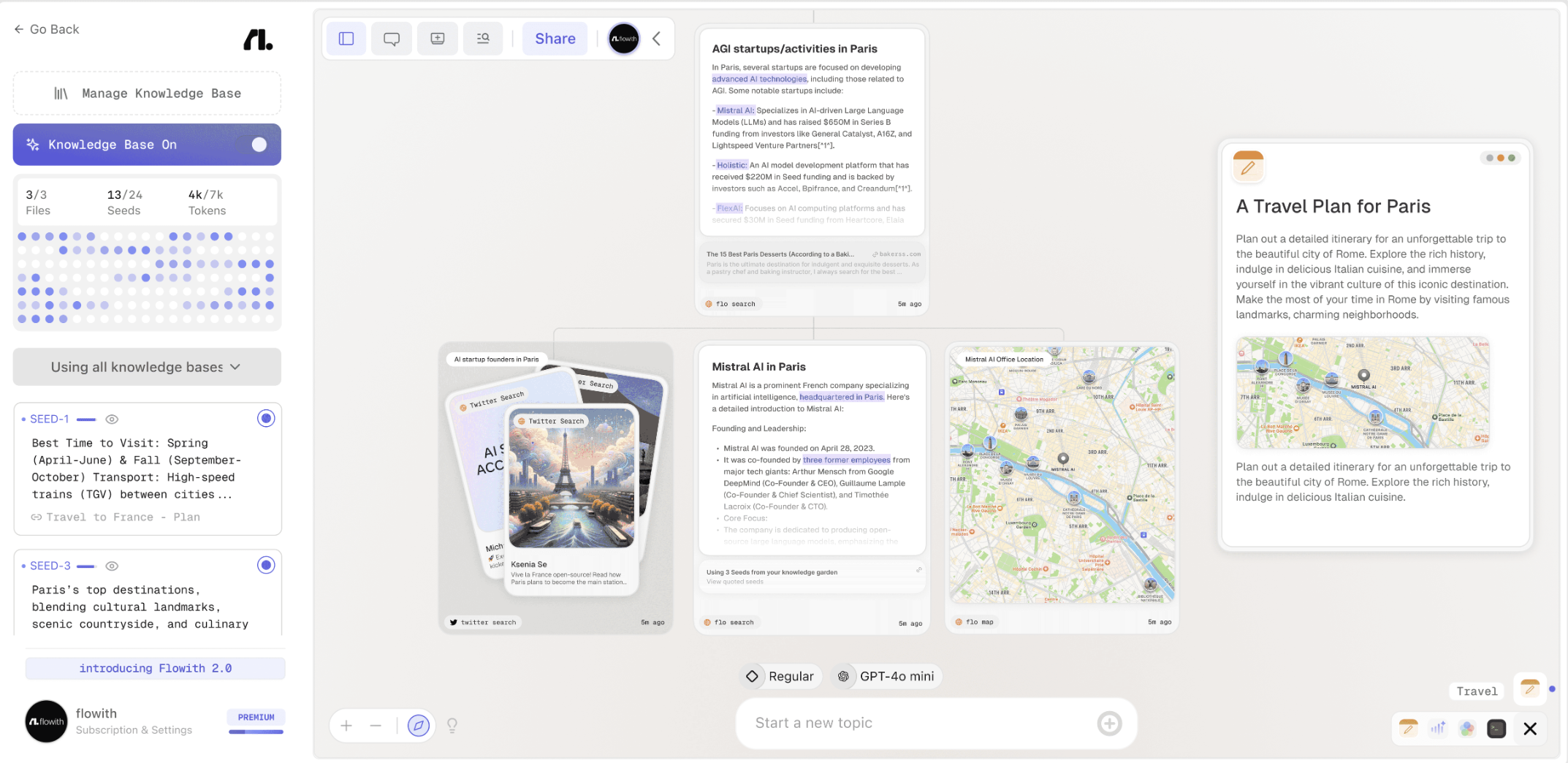Toggle the sidebar panel icon in top toolbar
Image resolution: width=1568 pixels, height=763 pixels.
346,39
